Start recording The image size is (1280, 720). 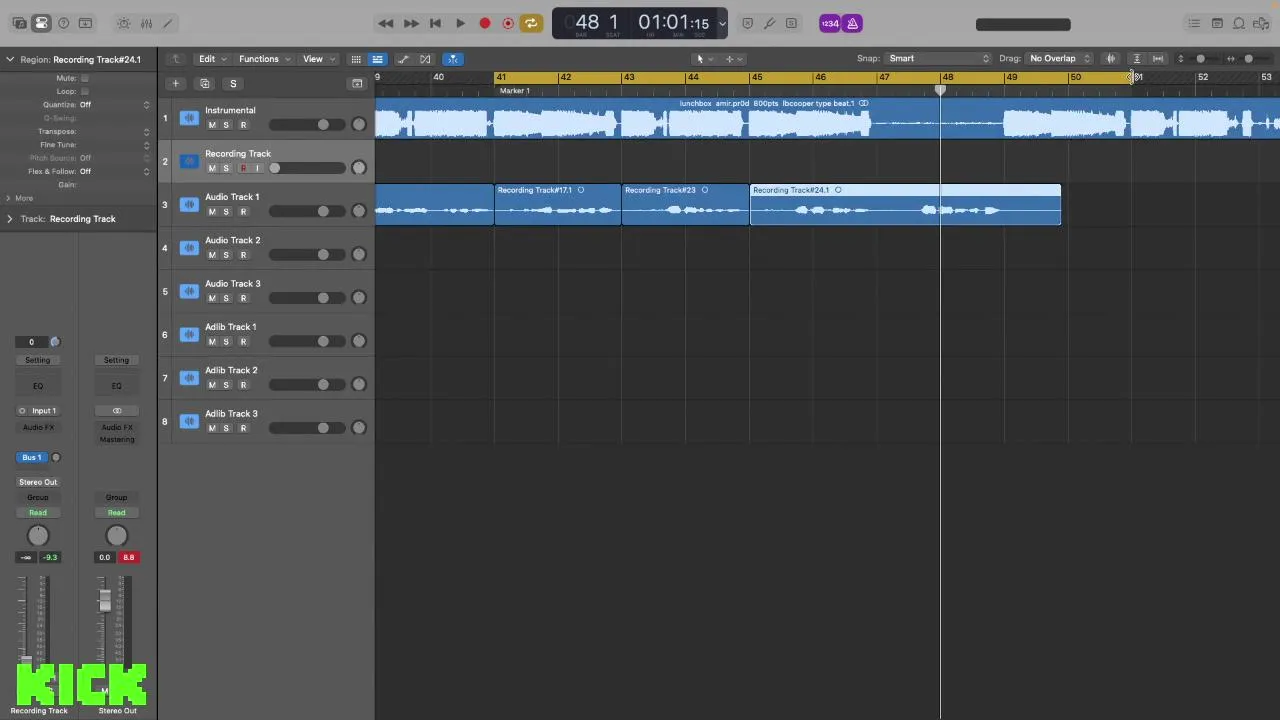485,23
